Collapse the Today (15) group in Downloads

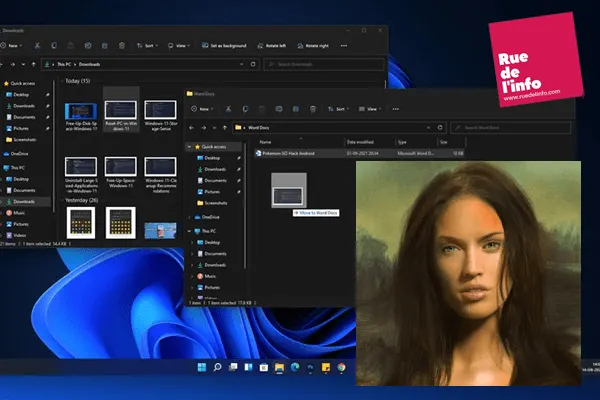pos(62,81)
